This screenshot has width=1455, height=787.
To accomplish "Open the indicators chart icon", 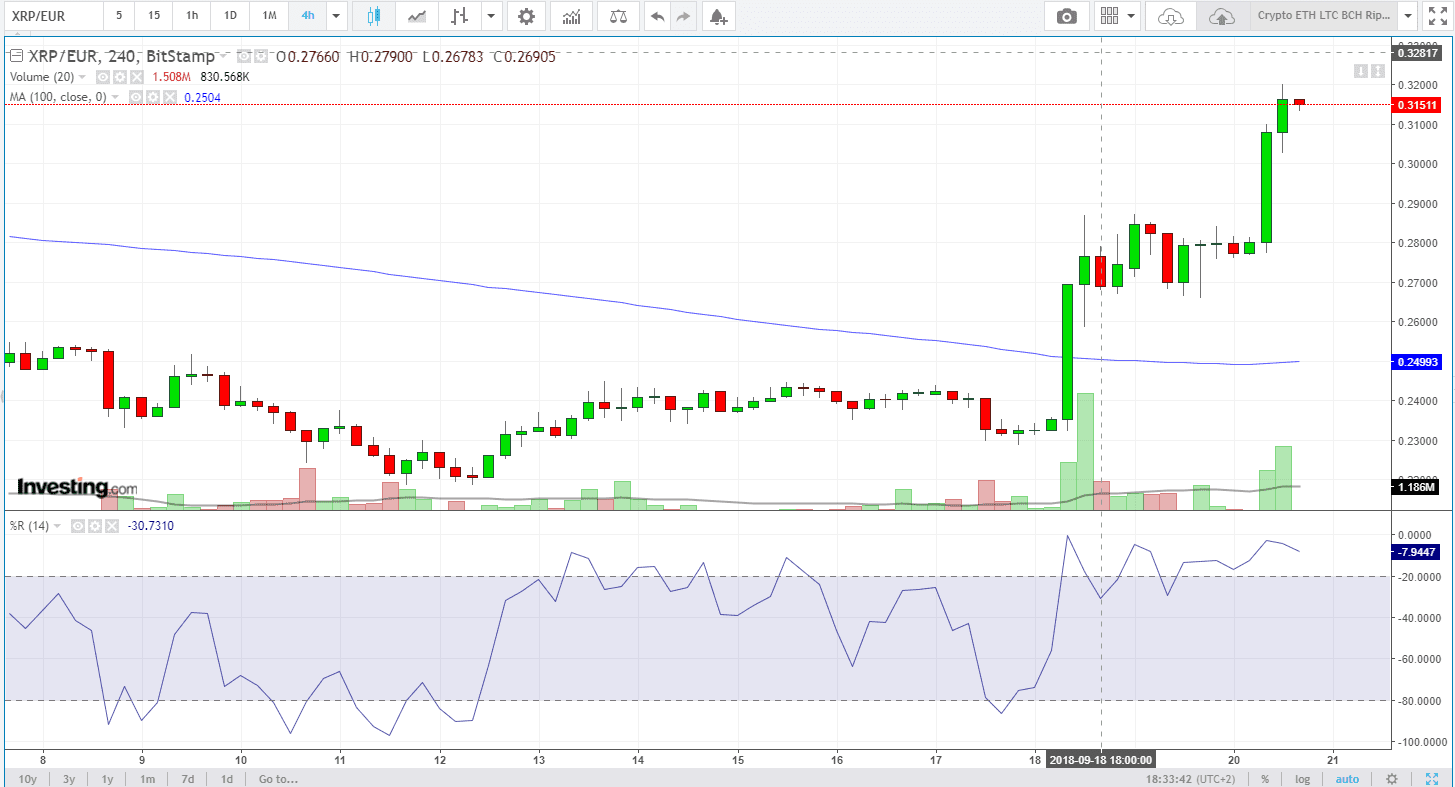I will pos(571,16).
